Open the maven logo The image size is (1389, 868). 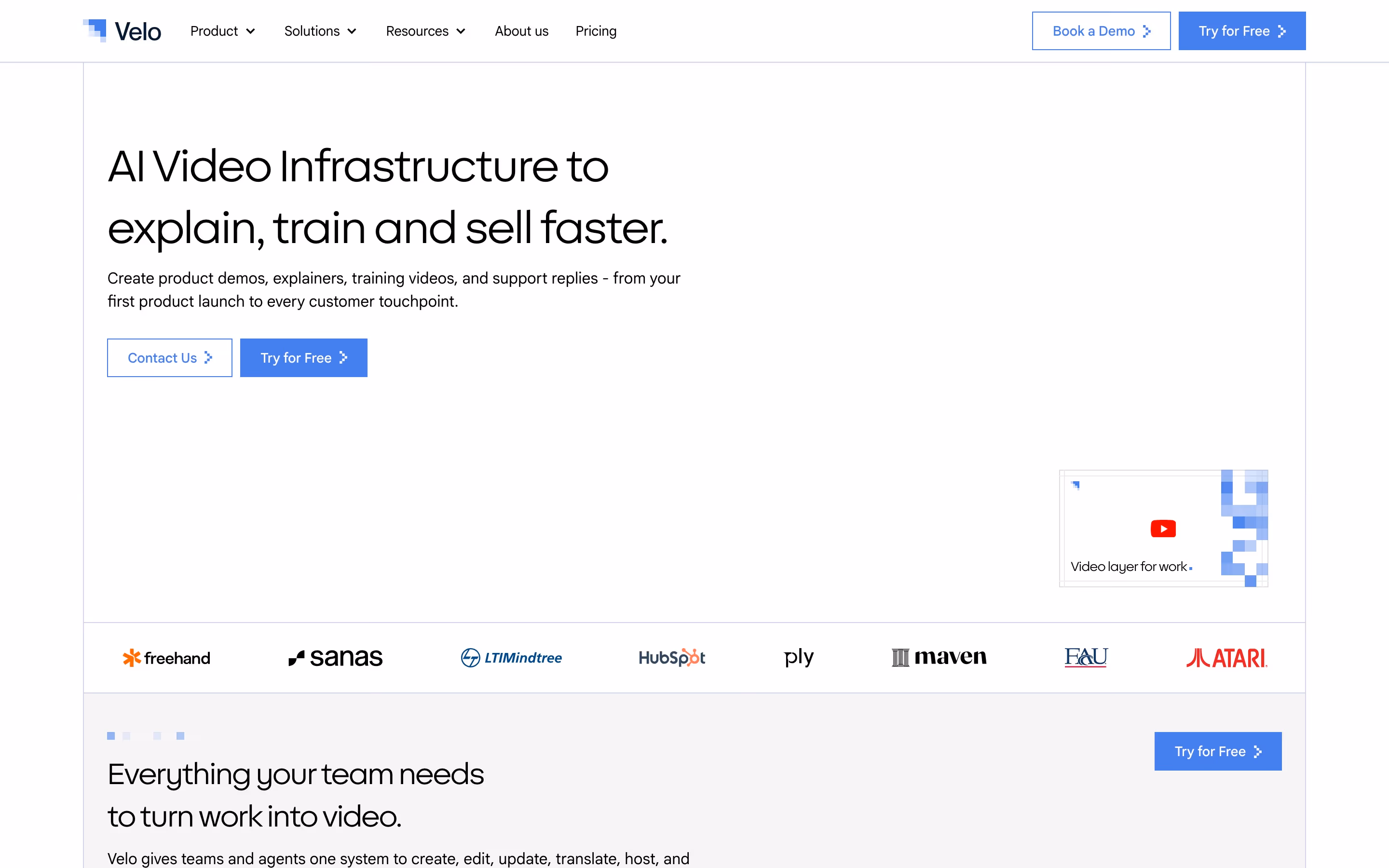click(x=939, y=658)
